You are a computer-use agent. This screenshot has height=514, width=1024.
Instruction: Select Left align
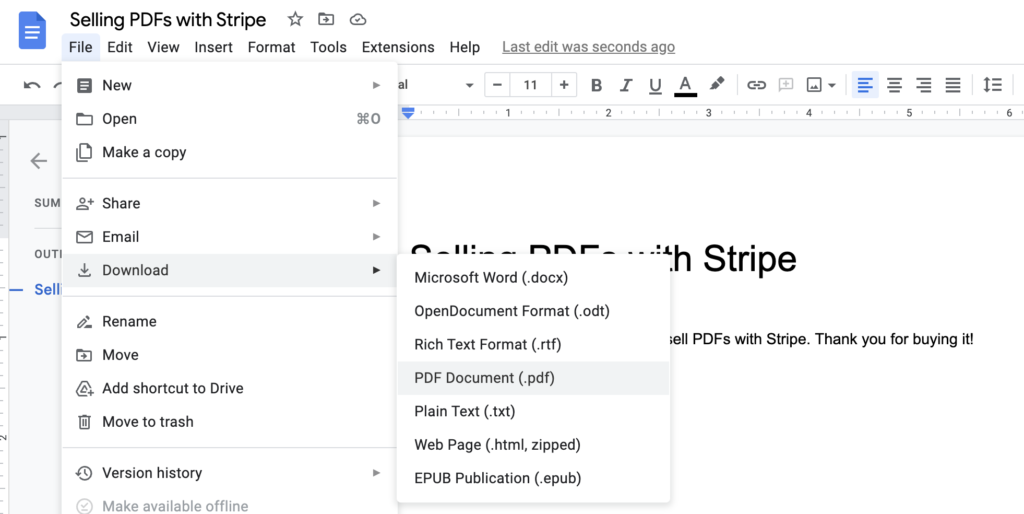(865, 85)
